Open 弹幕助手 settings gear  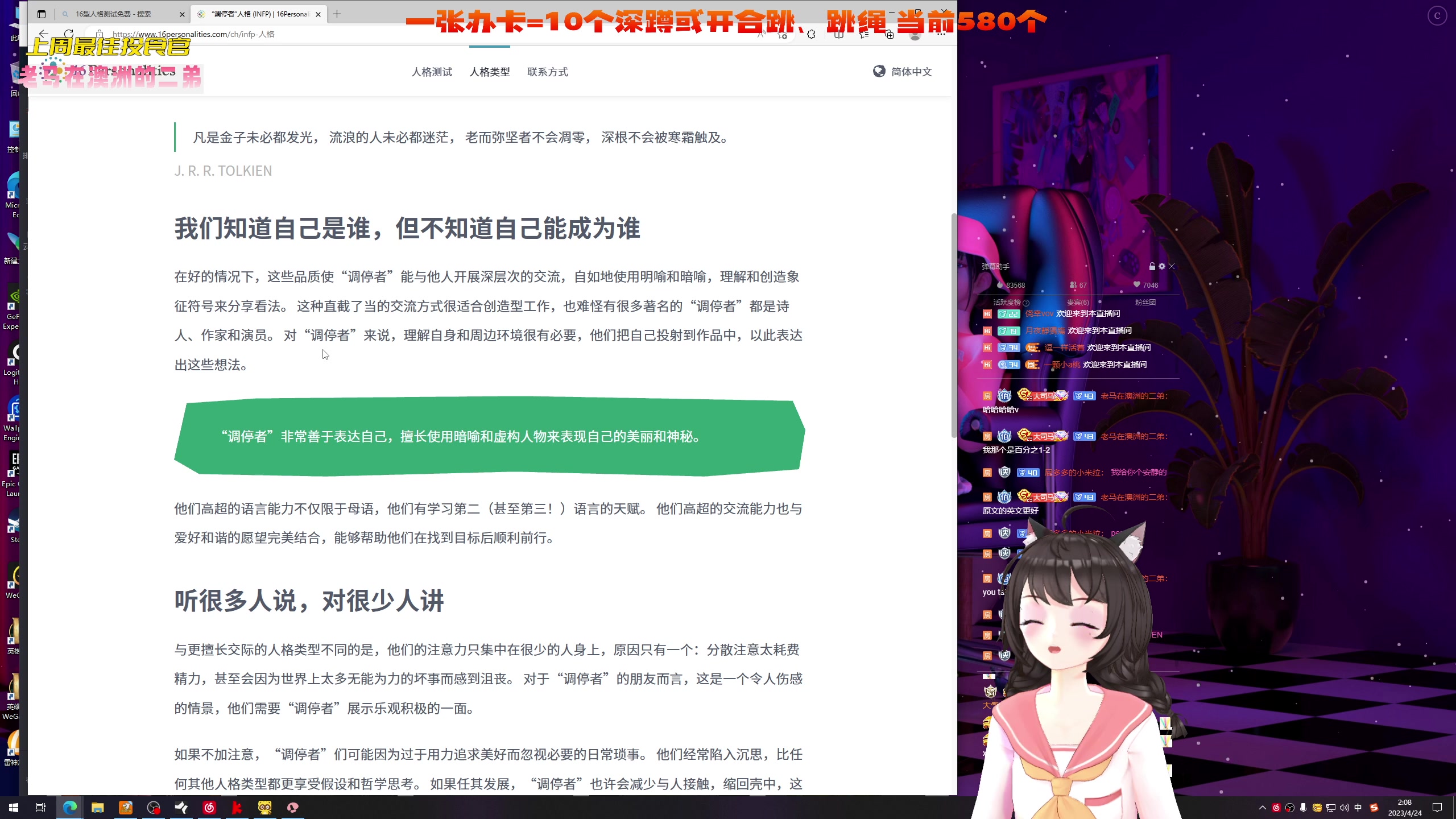[x=1162, y=266]
